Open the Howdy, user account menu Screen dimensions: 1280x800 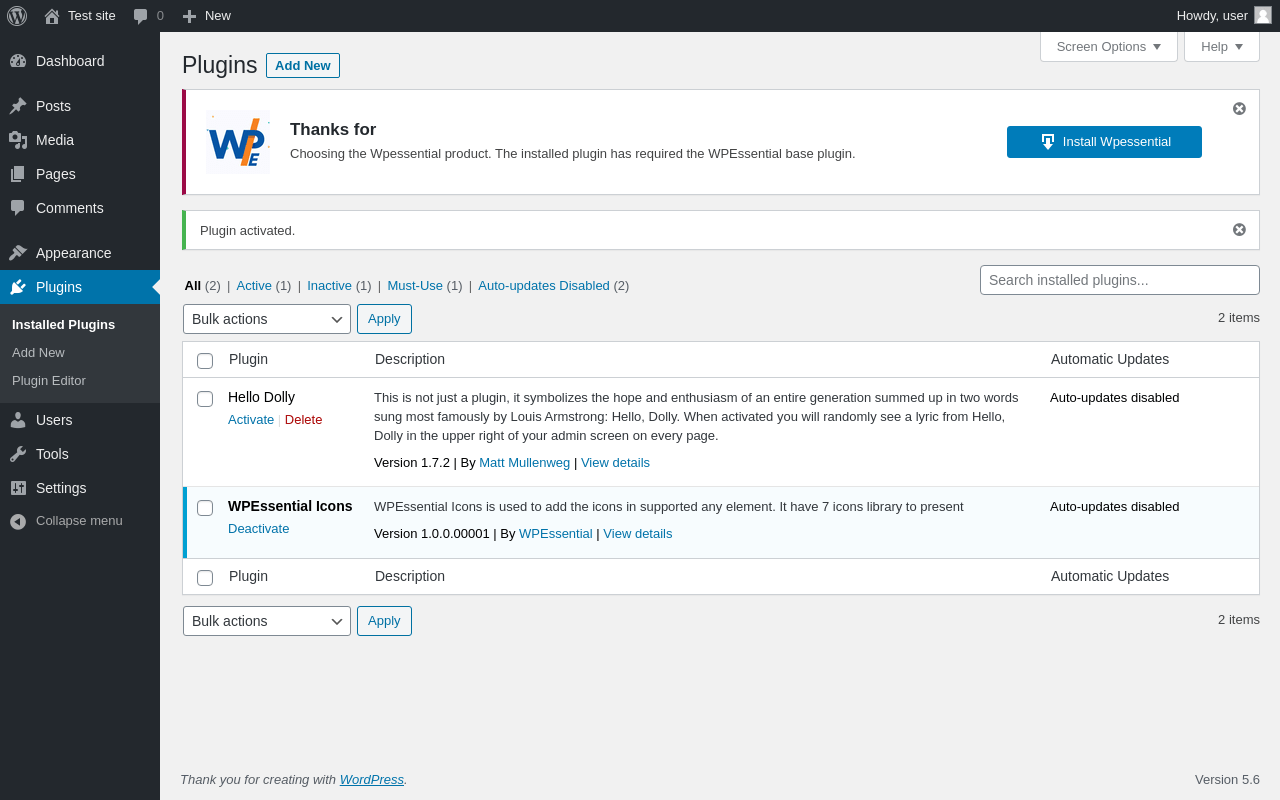click(1224, 16)
